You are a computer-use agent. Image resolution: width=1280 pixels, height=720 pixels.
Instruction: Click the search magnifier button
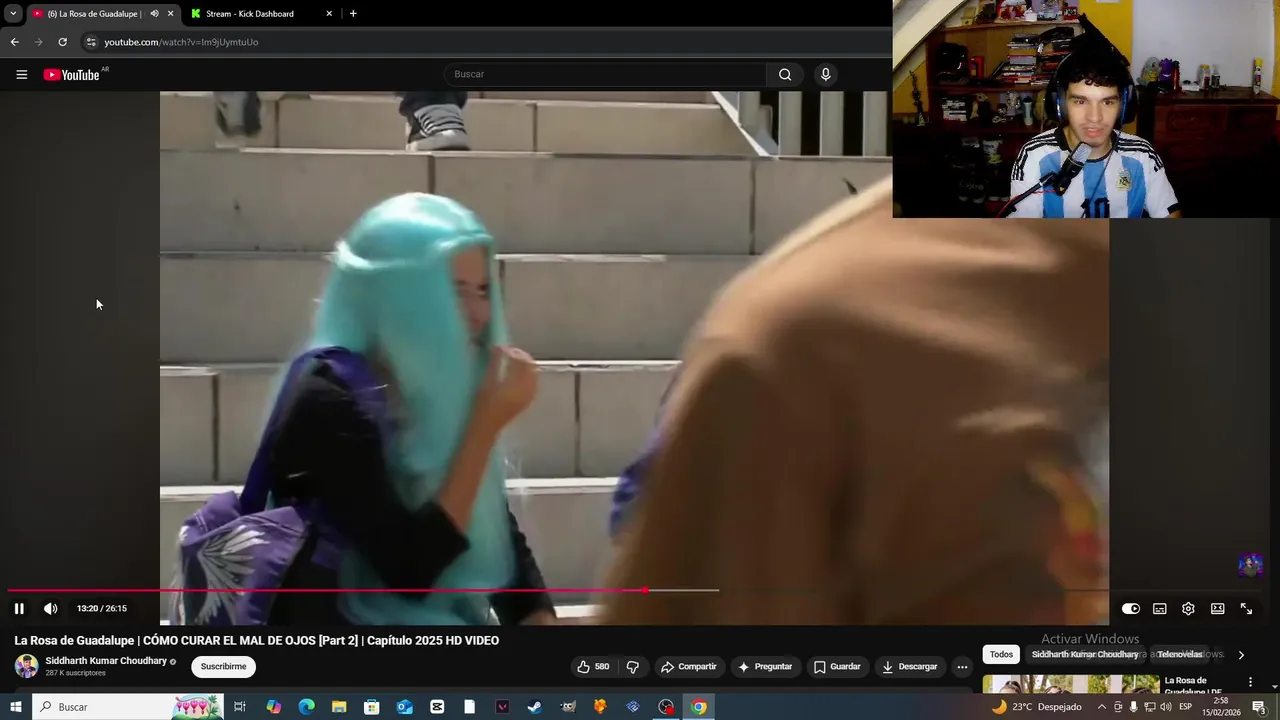pyautogui.click(x=785, y=74)
